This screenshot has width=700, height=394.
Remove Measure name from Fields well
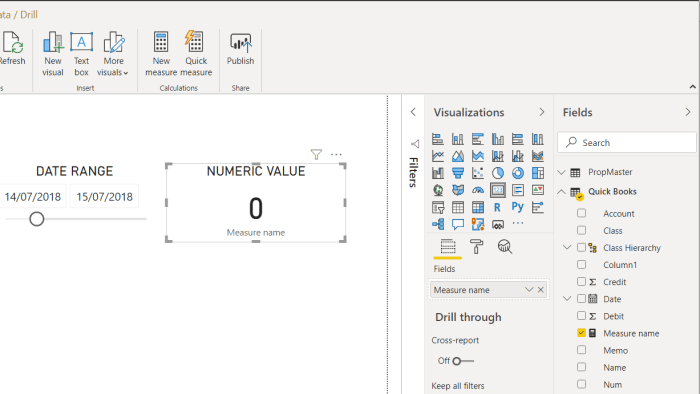(541, 290)
